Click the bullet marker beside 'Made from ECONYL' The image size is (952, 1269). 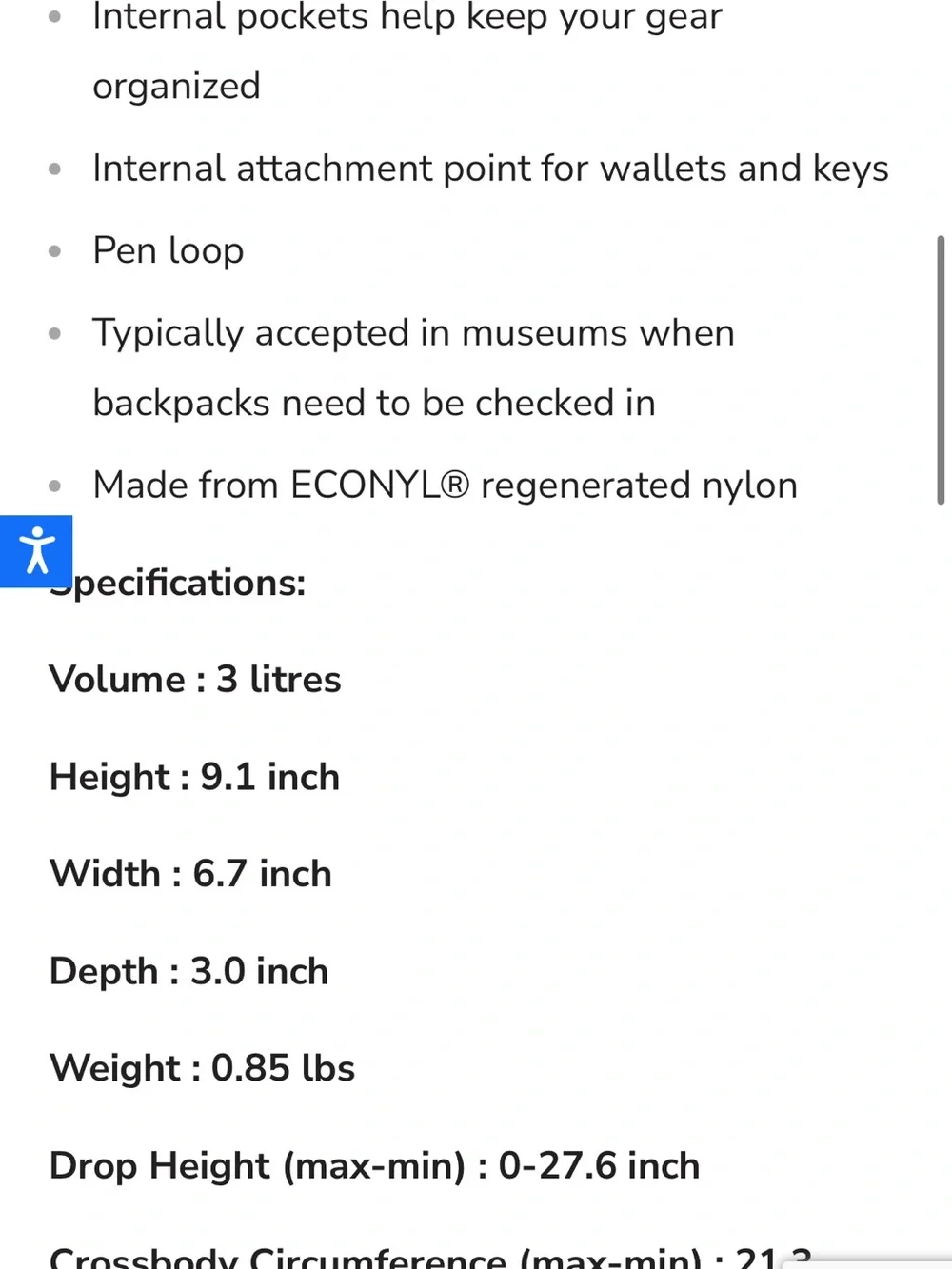(55, 486)
